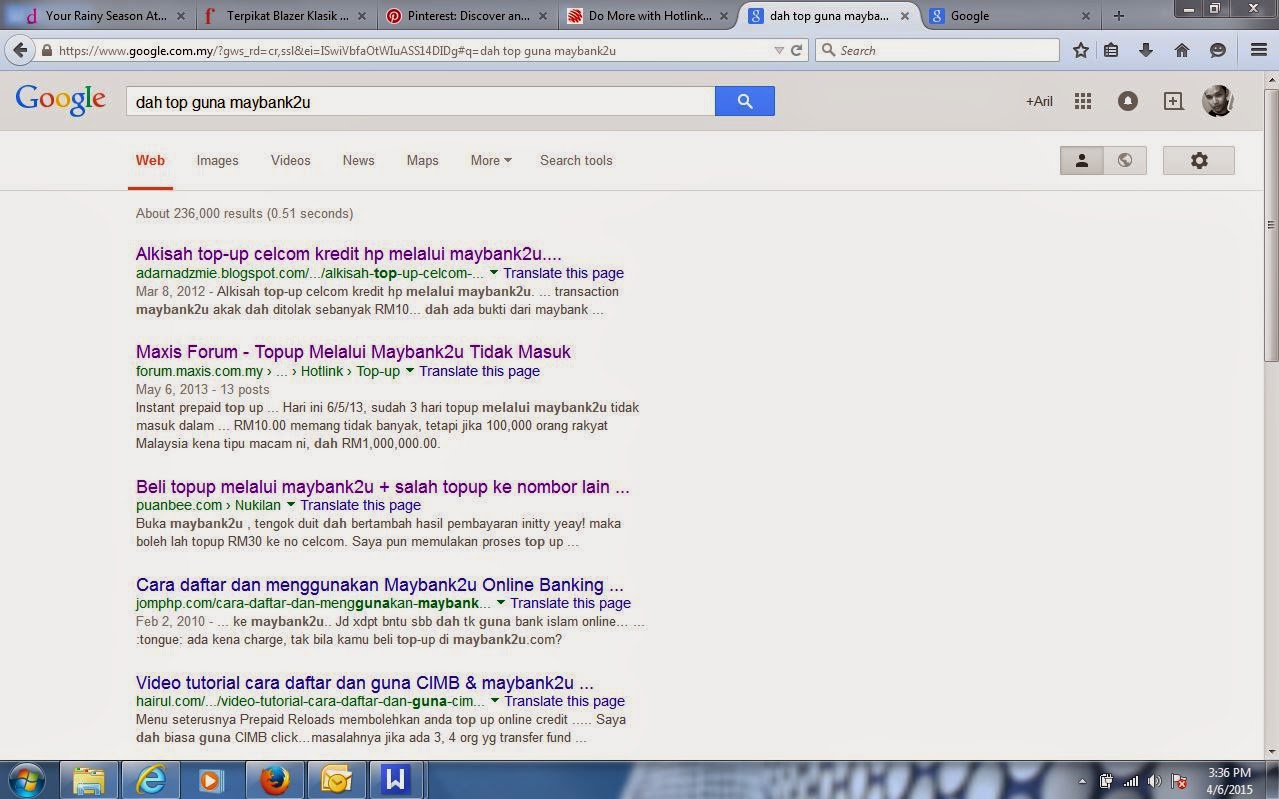Screen dimensions: 1279x799
Task: Open Google search settings gear
Action: tap(1199, 160)
